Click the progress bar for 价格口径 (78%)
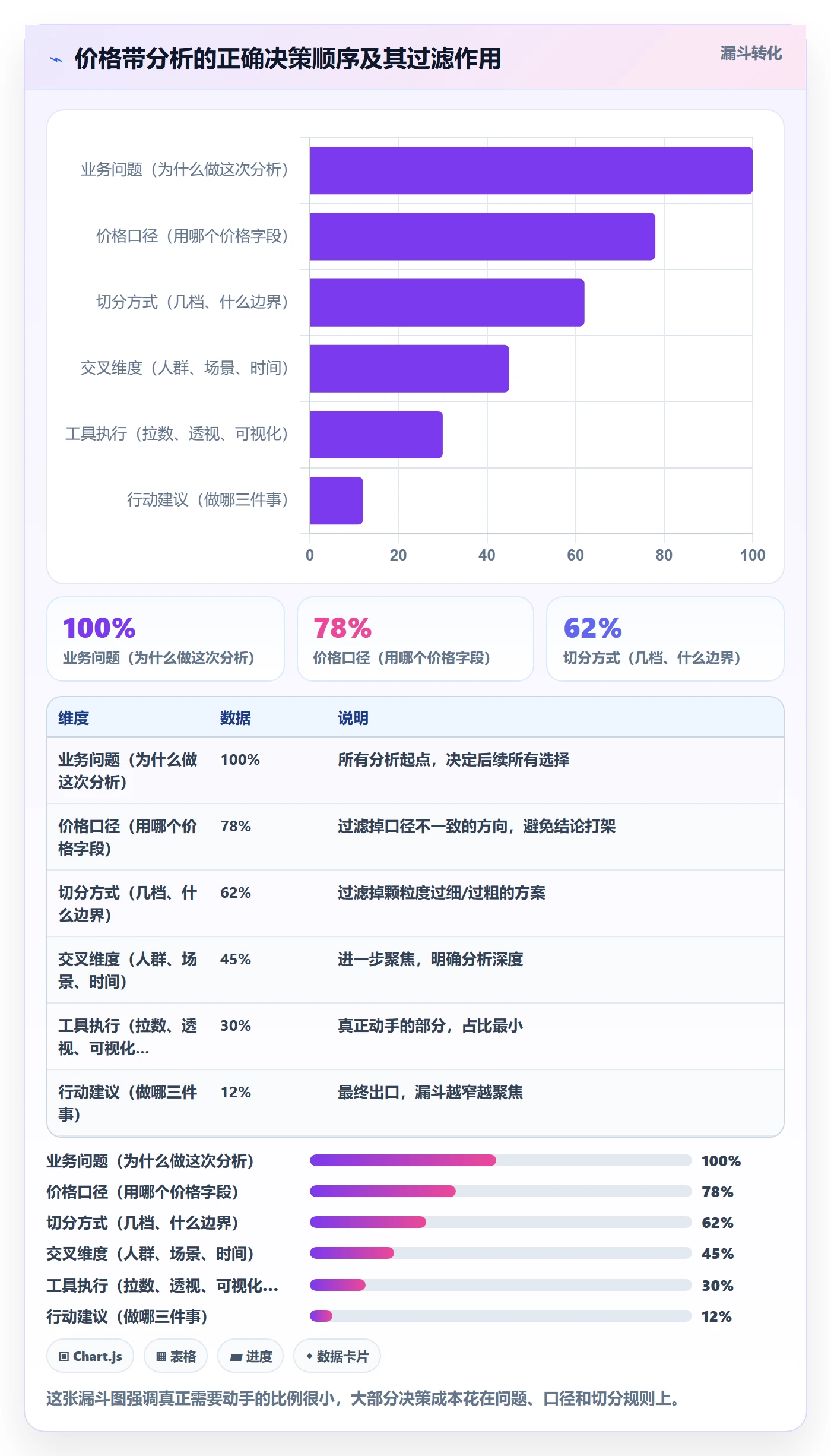This screenshot has height=1456, width=831. tap(501, 1191)
